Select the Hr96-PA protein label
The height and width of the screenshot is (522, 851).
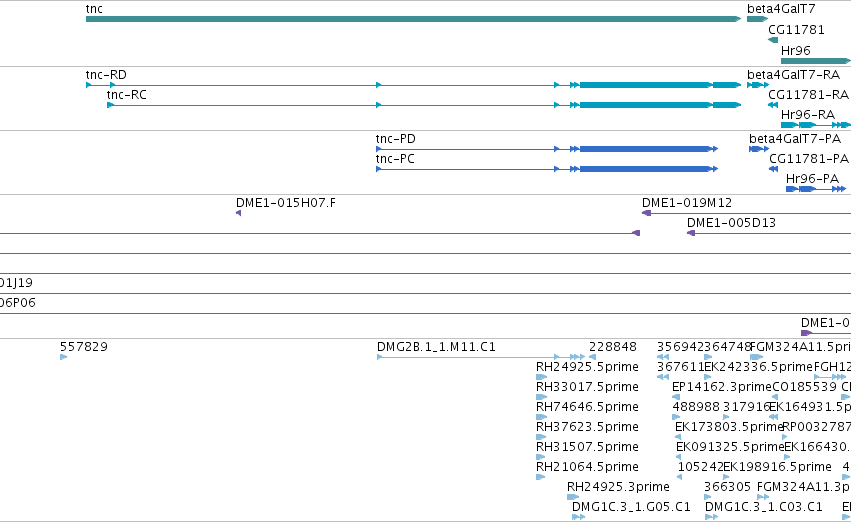pyautogui.click(x=812, y=179)
